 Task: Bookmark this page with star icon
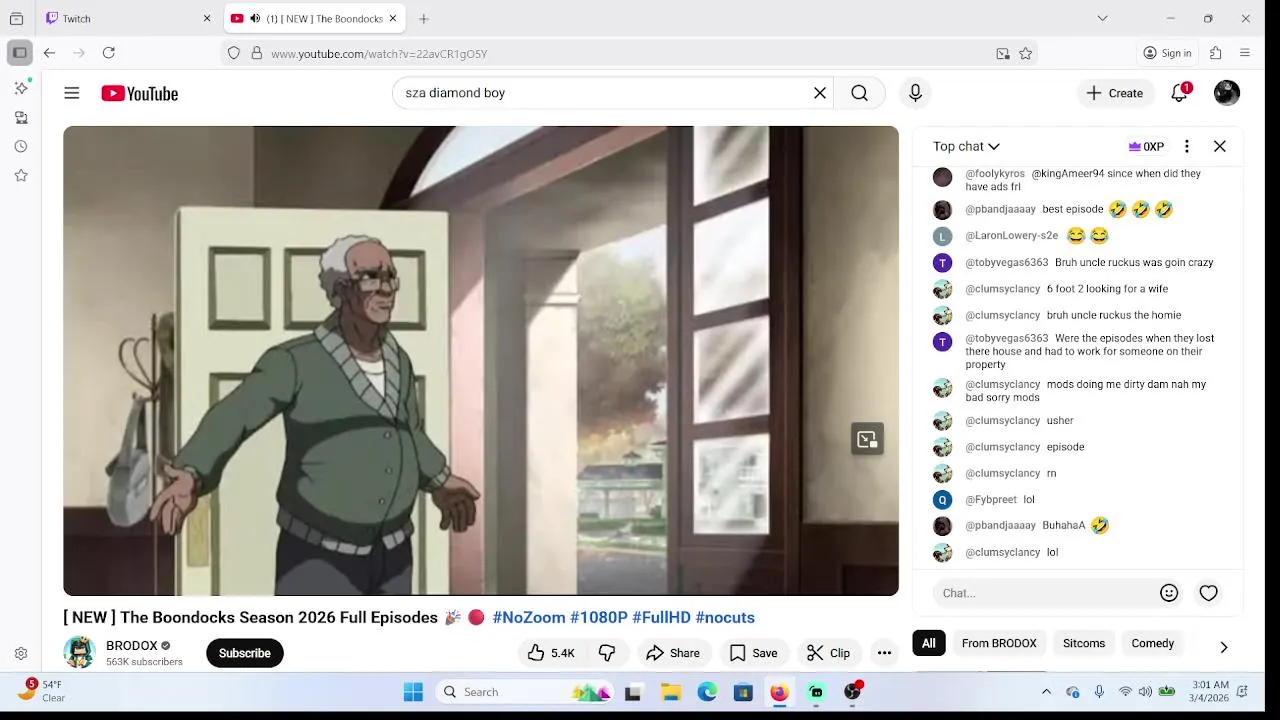pyautogui.click(x=1025, y=54)
